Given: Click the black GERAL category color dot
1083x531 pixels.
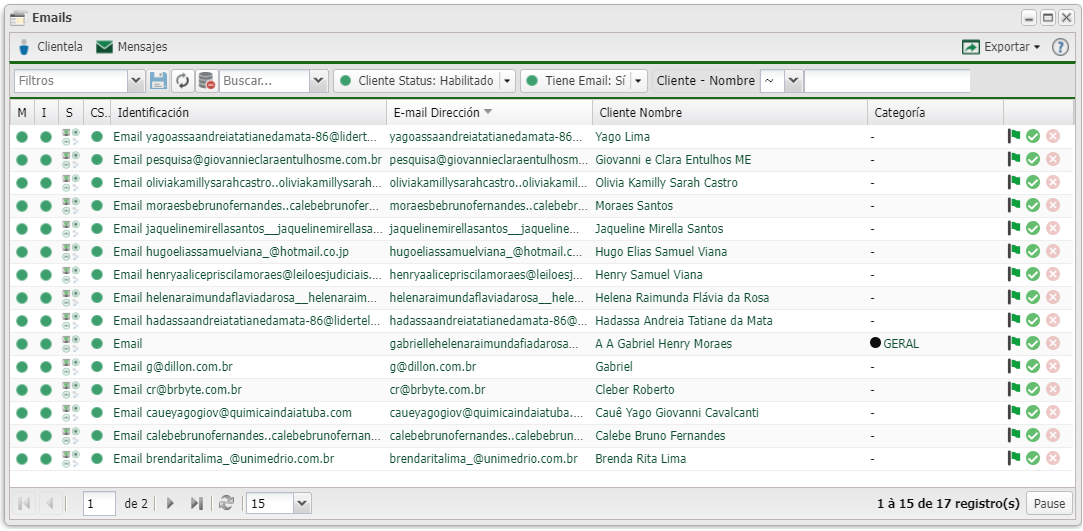Looking at the screenshot, I should (x=876, y=344).
